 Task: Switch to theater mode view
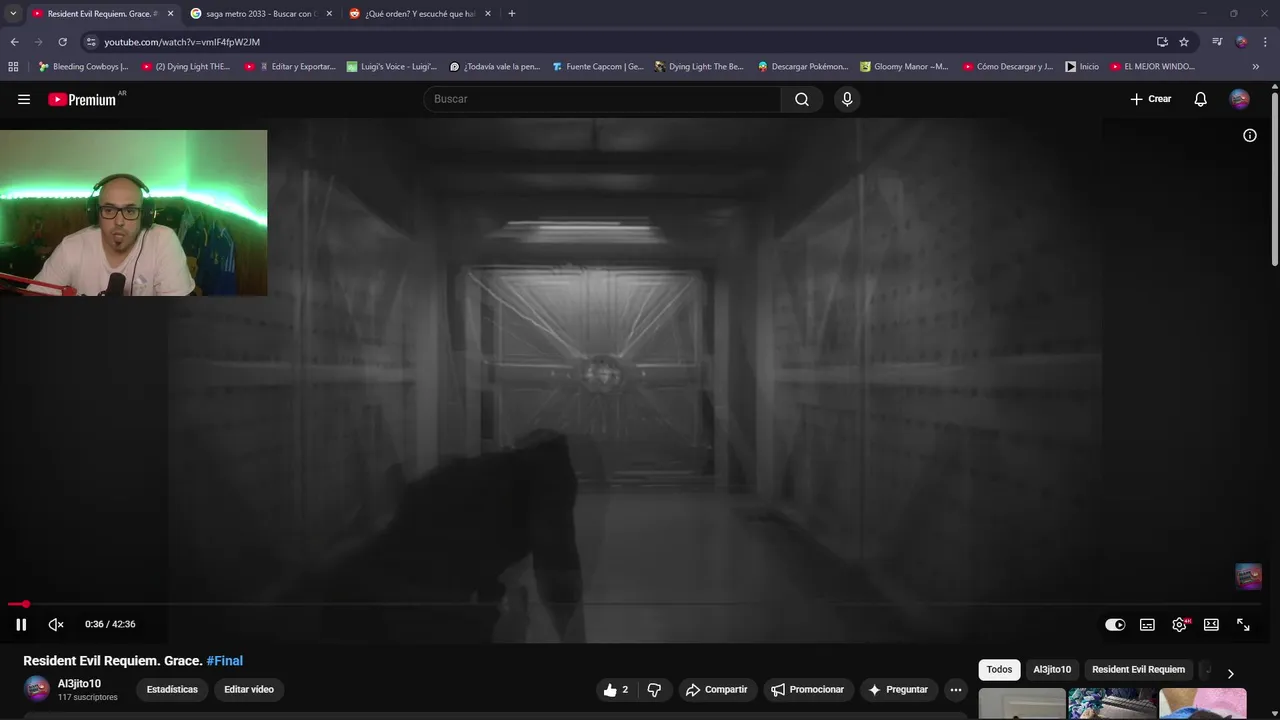[x=1211, y=624]
